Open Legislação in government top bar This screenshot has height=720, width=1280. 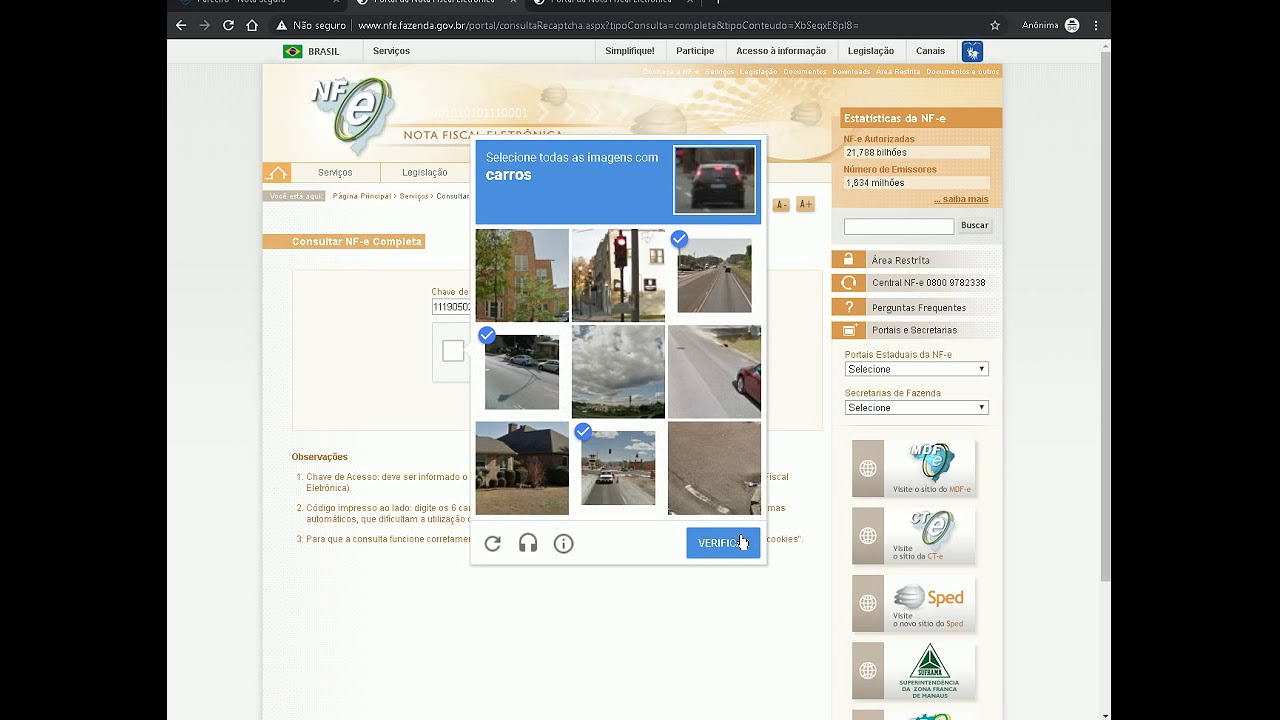pos(871,51)
